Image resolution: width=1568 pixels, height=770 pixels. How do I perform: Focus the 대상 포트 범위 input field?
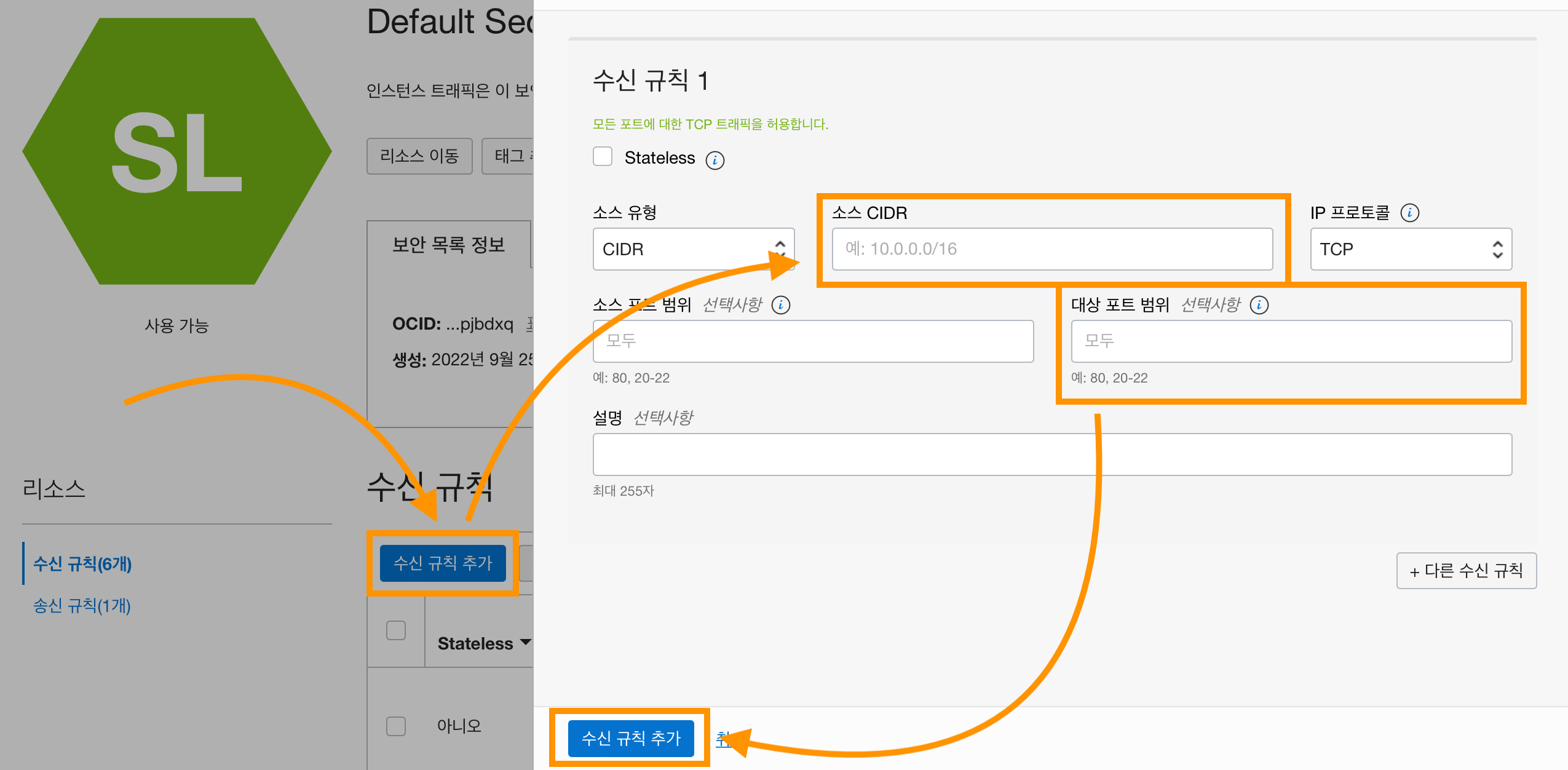click(1291, 341)
